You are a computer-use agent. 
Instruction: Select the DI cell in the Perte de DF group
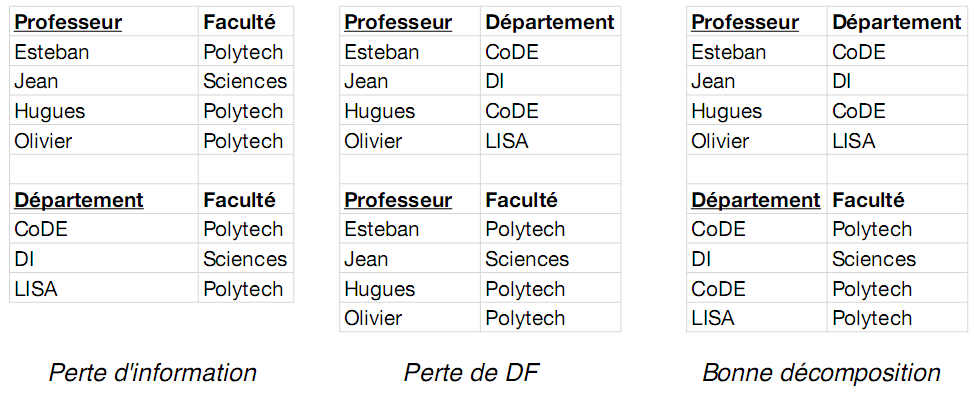pos(550,81)
